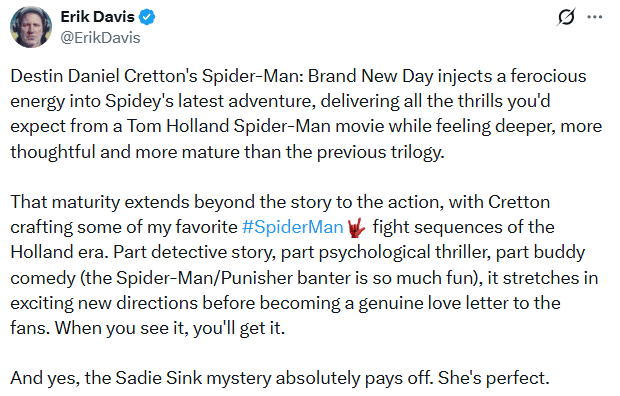Click the closing sentence "She's perfect."

coord(493,378)
